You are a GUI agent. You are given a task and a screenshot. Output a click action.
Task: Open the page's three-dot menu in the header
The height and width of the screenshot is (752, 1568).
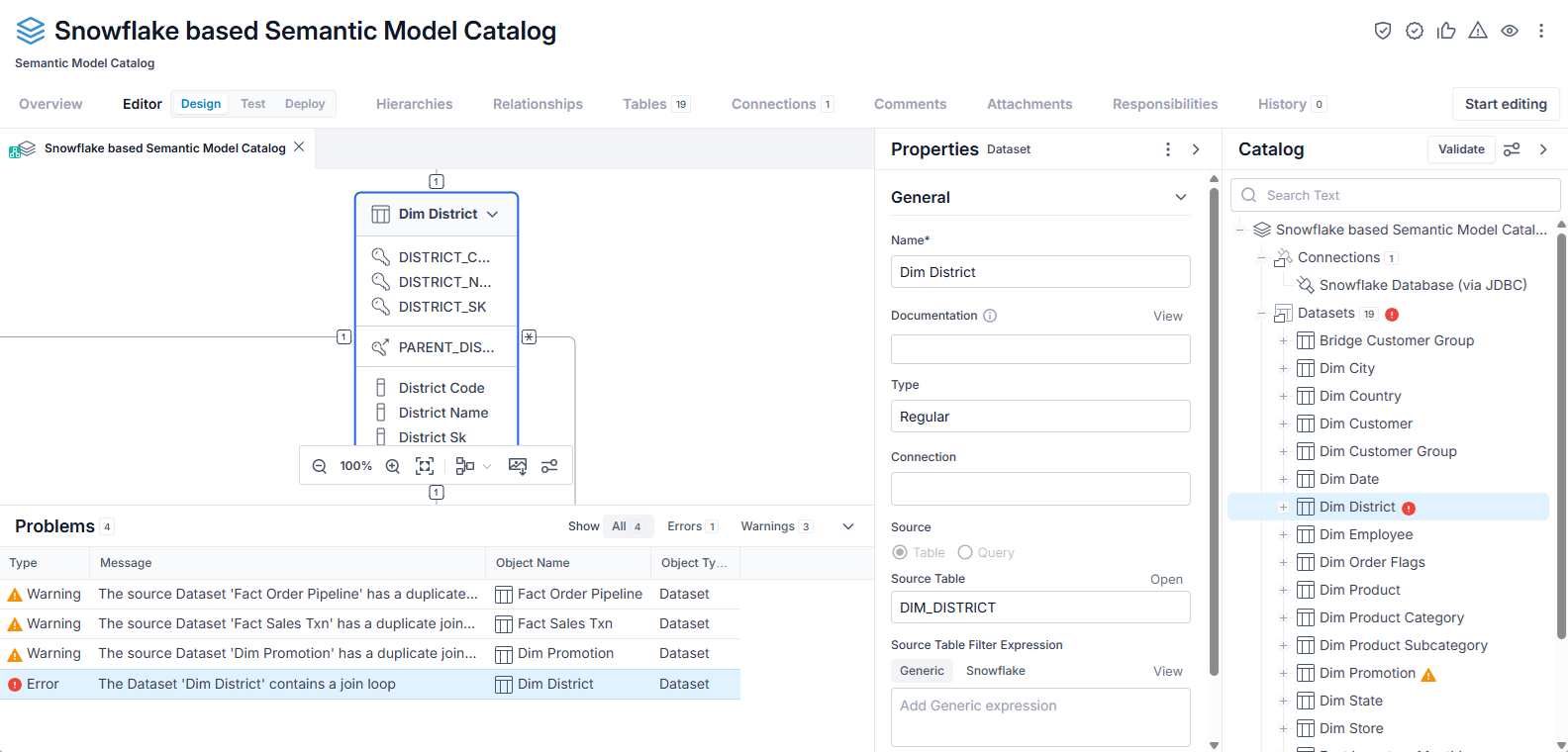[x=1541, y=31]
